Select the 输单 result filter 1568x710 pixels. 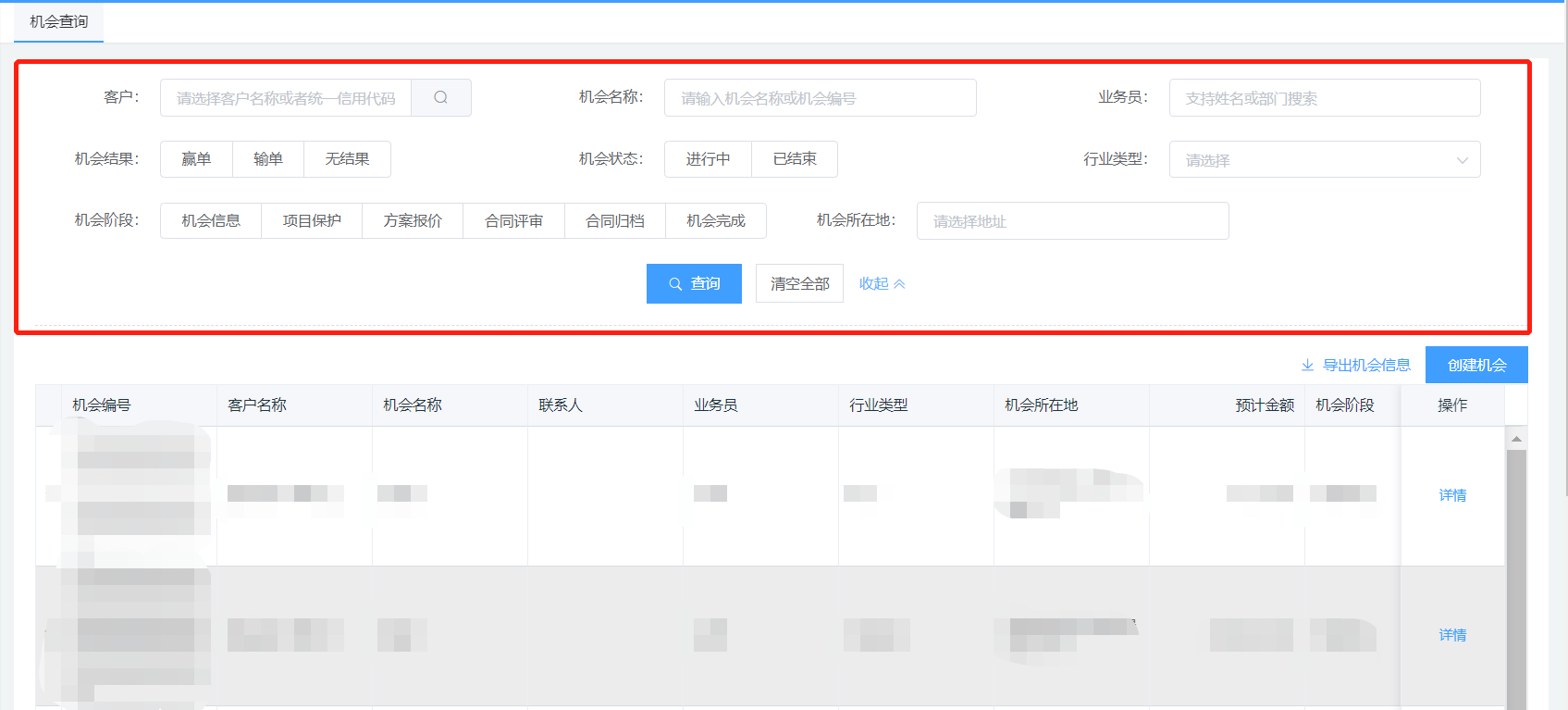268,159
